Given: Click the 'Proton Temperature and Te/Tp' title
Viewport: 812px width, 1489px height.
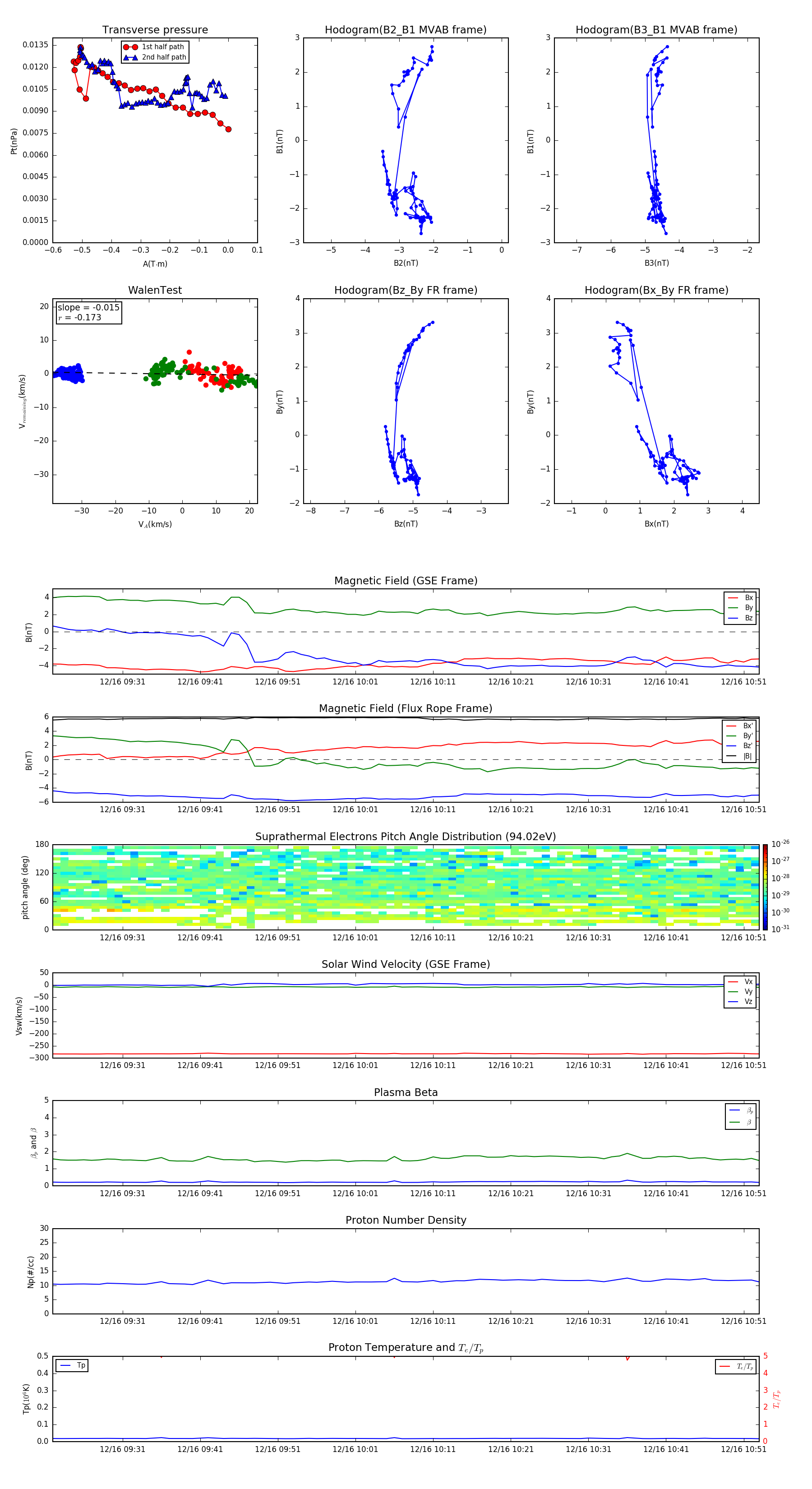Looking at the screenshot, I should [x=406, y=1349].
